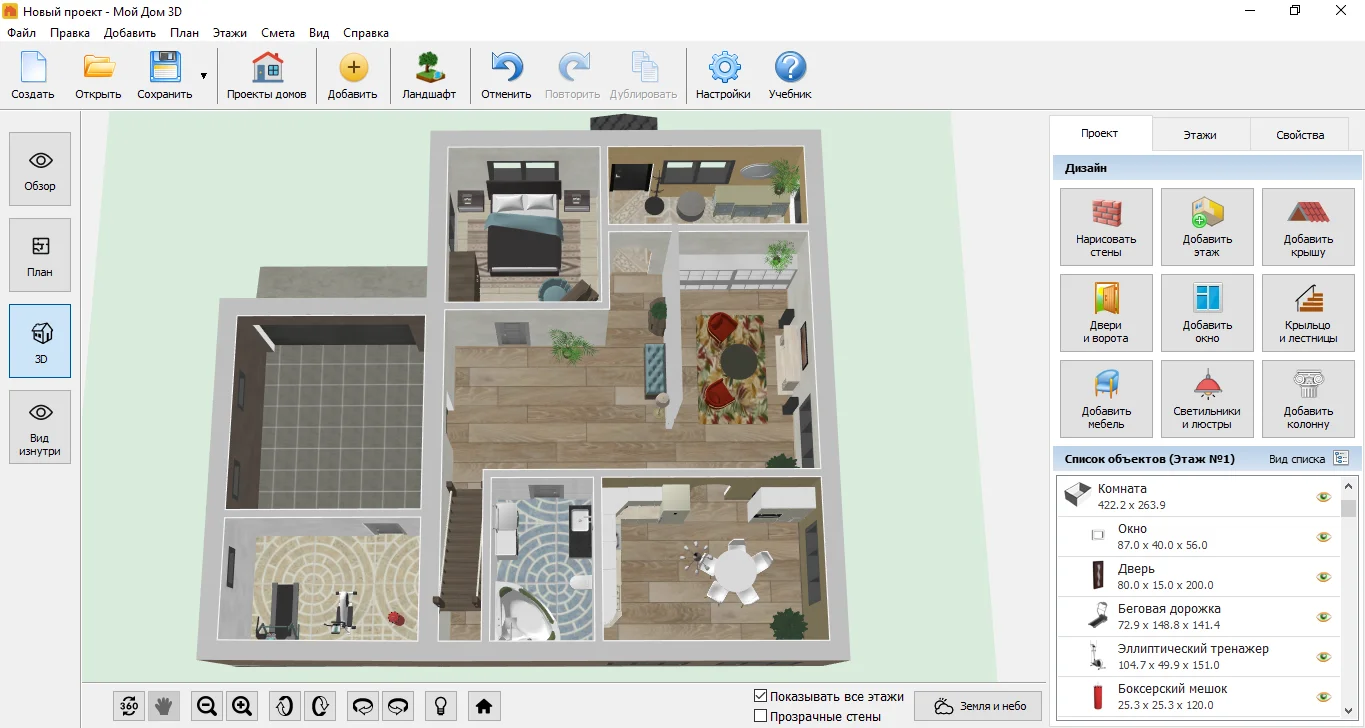Screen dimensions: 1365x728
Task: Click Добавить крышу add roof
Action: [1308, 227]
